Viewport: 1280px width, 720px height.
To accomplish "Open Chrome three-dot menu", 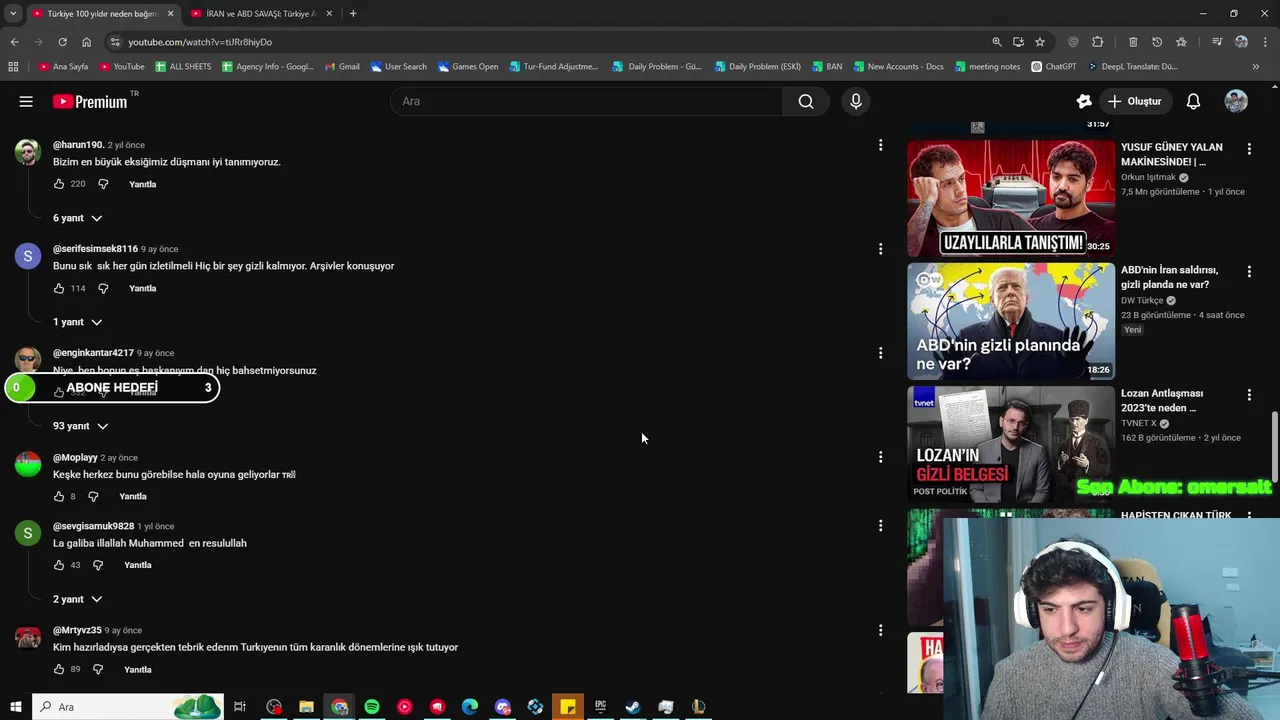I will (1265, 42).
